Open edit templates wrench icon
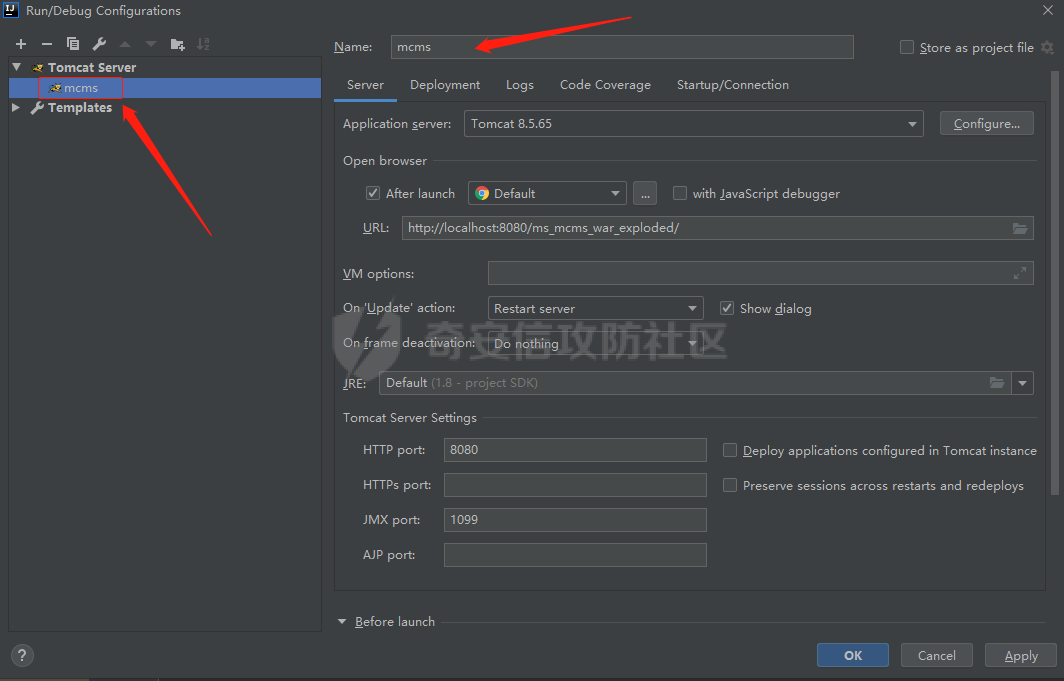 click(99, 44)
